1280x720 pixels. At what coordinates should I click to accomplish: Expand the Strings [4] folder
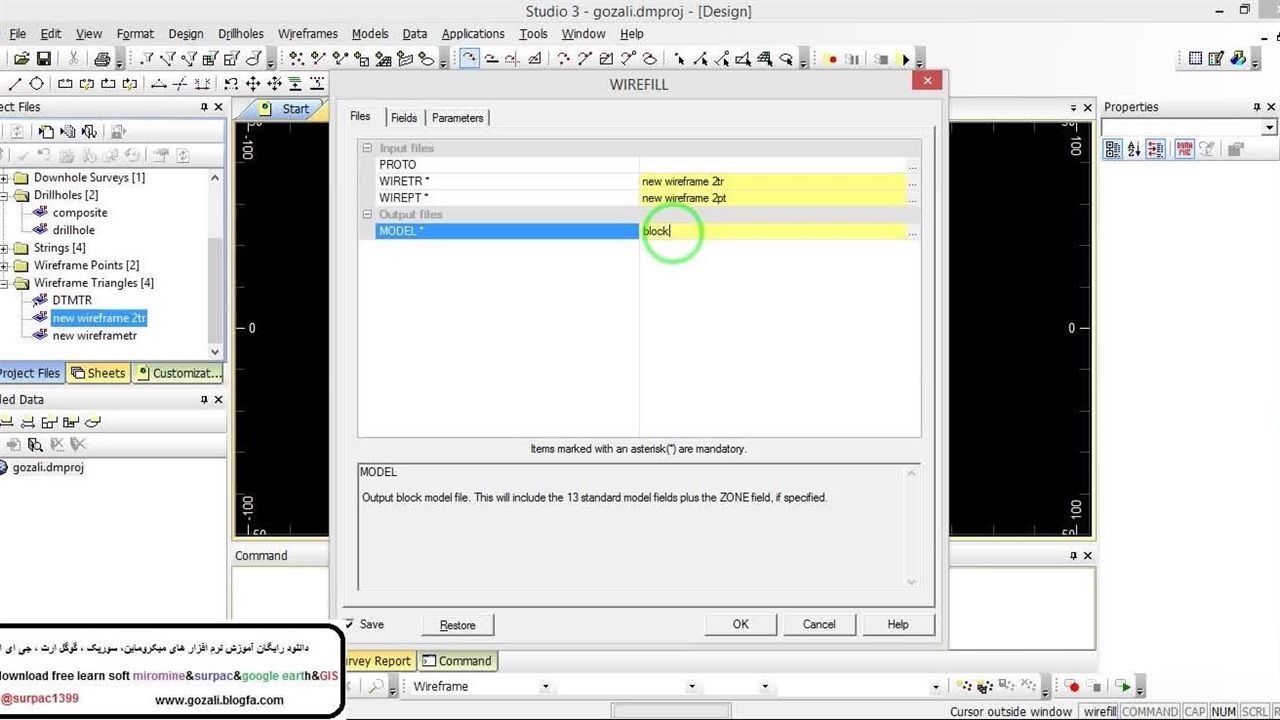pos(5,248)
